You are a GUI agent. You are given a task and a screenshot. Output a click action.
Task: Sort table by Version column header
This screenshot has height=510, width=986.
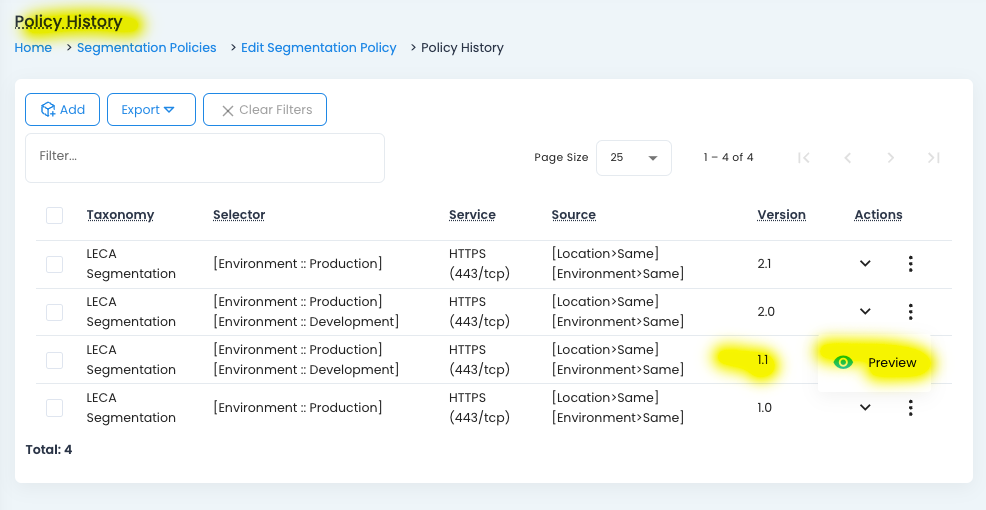(781, 215)
